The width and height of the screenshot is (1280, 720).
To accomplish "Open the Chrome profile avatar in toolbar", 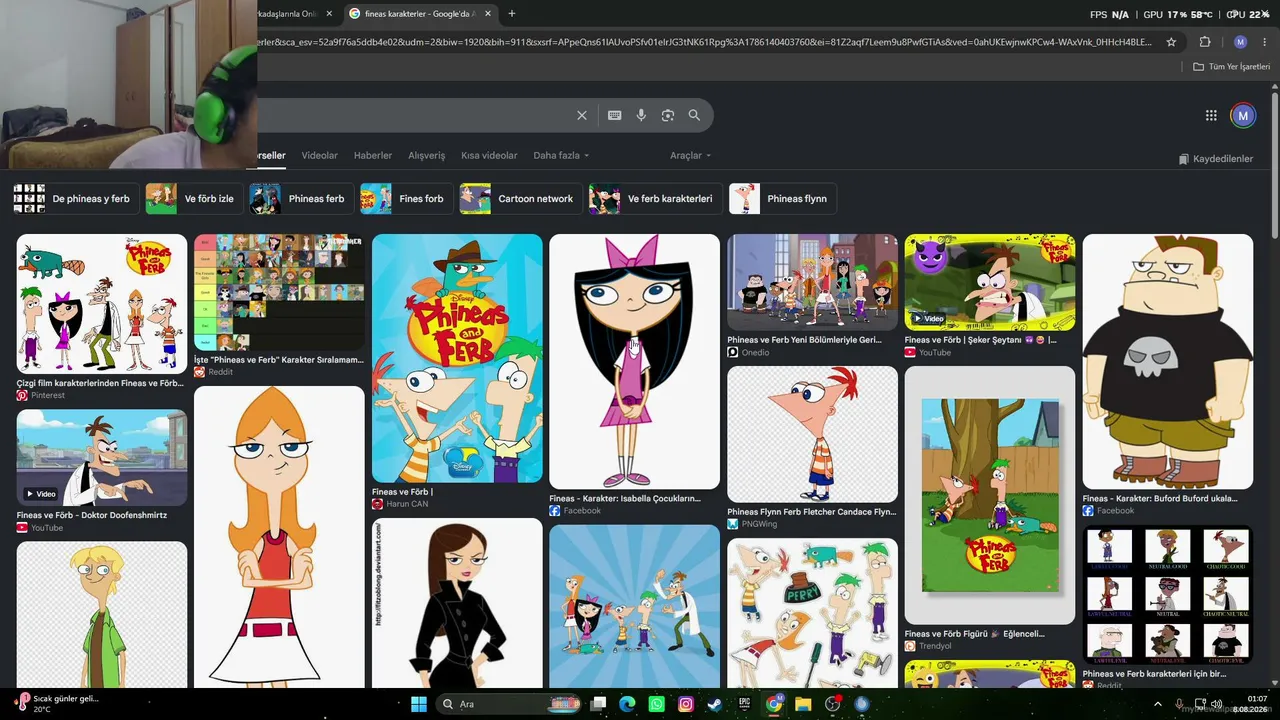I will pyautogui.click(x=1240, y=42).
